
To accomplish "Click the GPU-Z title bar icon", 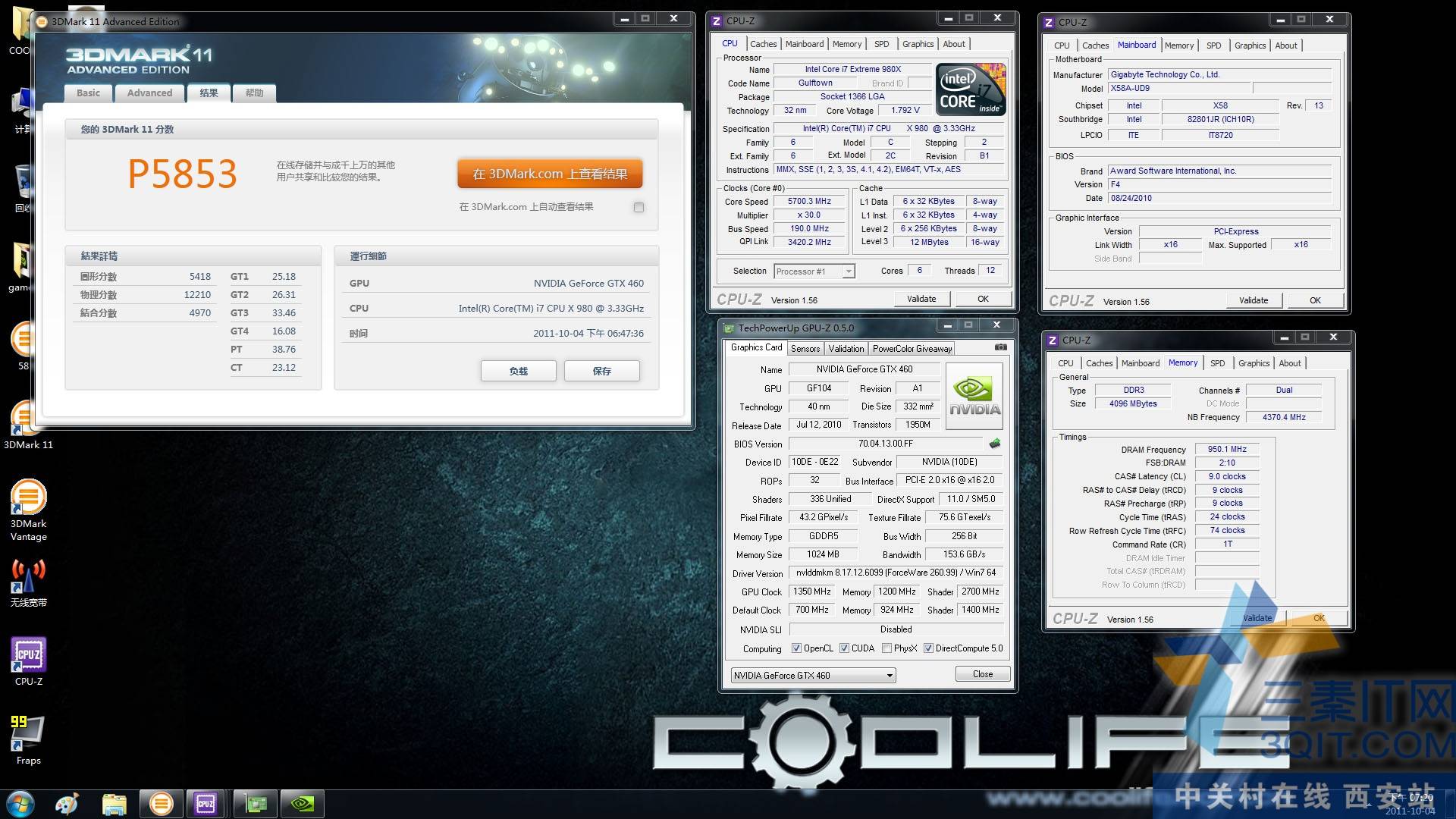I will tap(730, 328).
